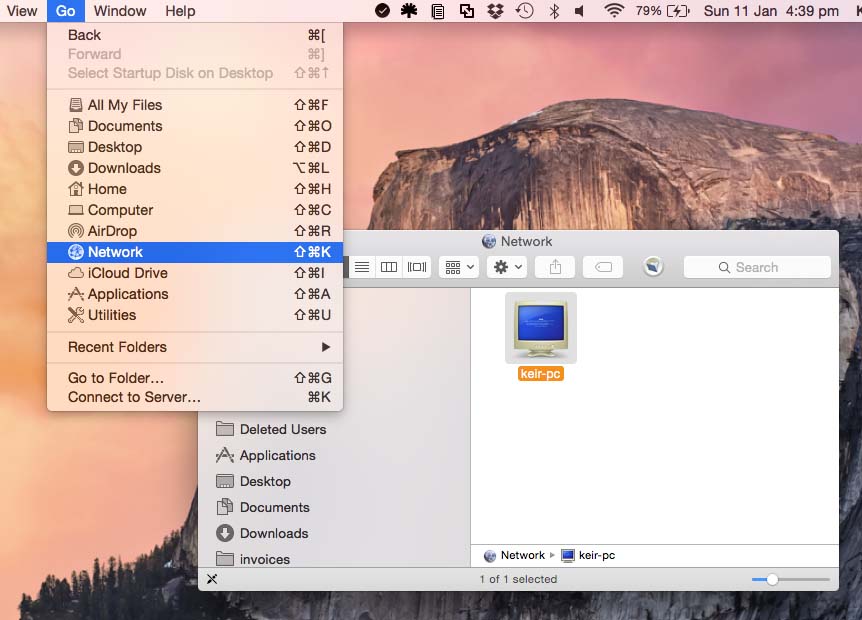This screenshot has width=862, height=620.
Task: Click the date and time in menu bar
Action: tap(771, 11)
